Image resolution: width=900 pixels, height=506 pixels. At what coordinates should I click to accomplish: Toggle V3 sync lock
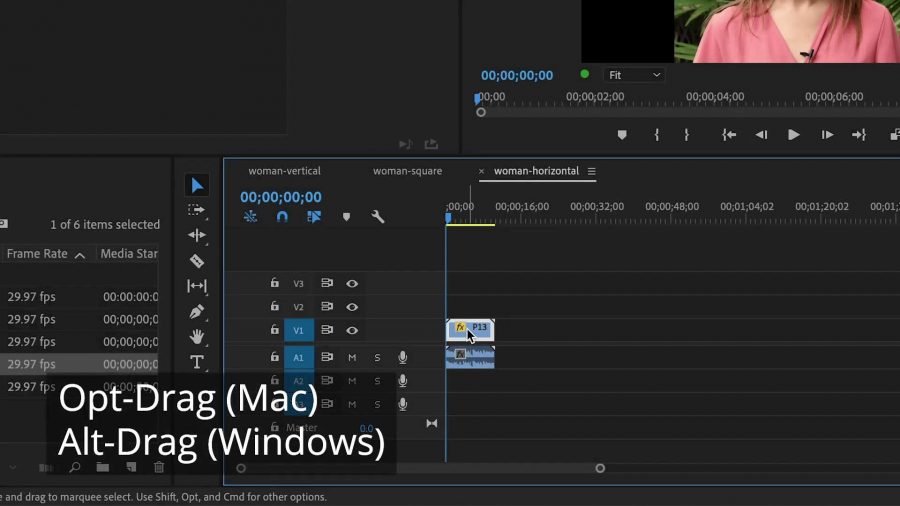[327, 283]
